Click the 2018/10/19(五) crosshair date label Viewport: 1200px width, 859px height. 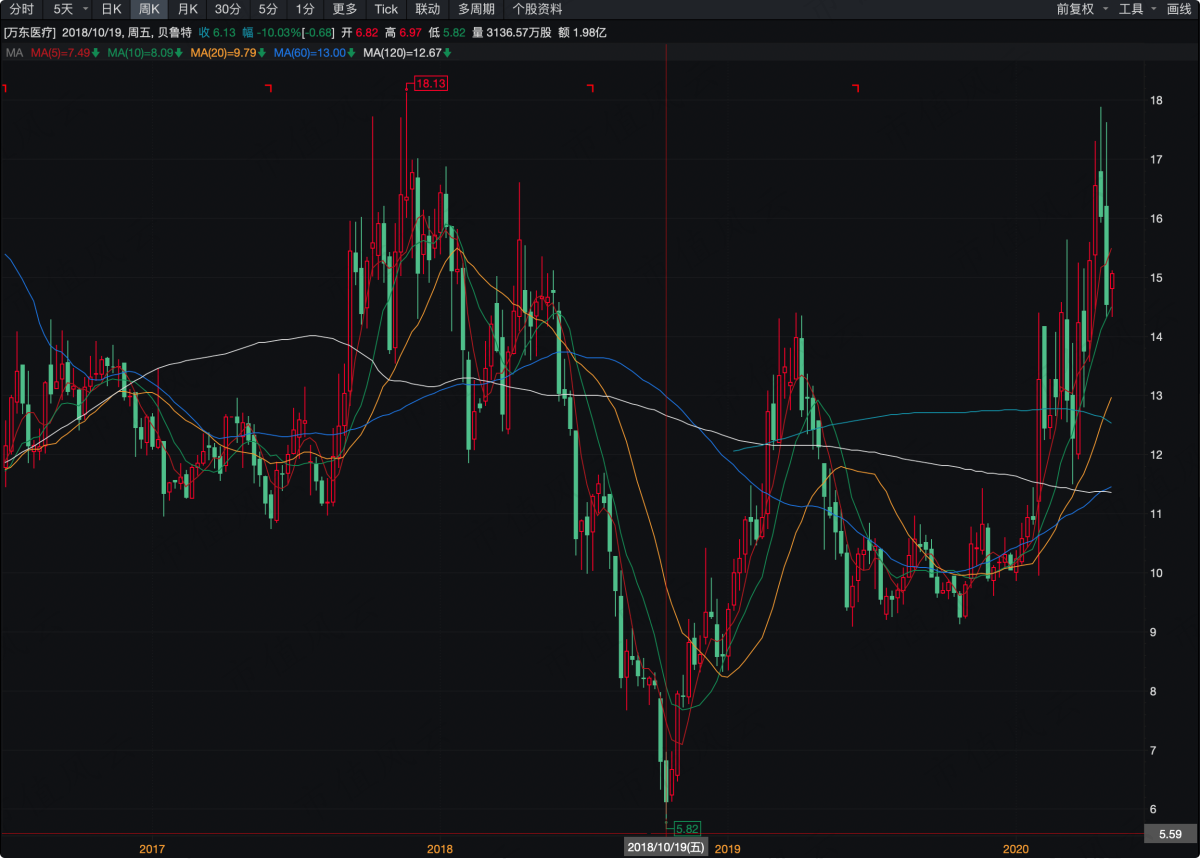click(666, 848)
